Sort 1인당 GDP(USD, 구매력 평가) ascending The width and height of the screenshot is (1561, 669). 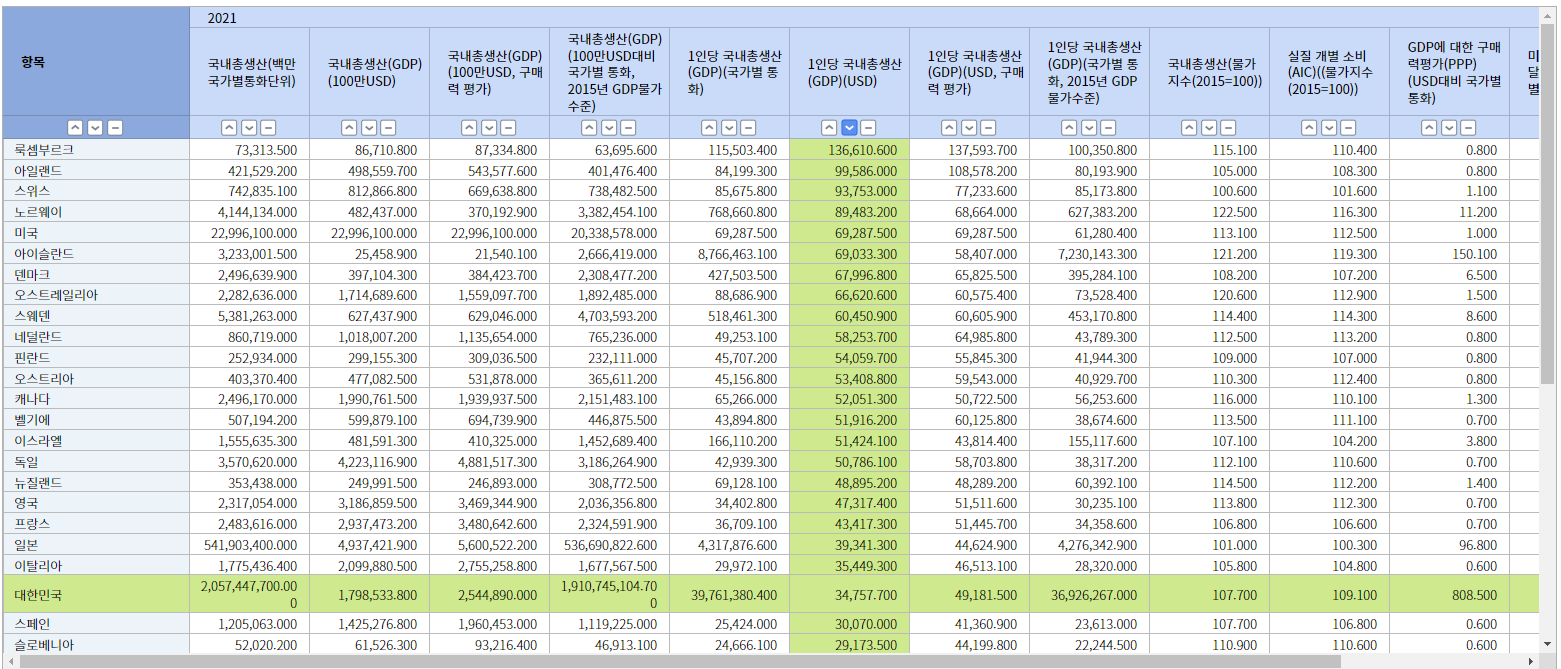pos(949,128)
